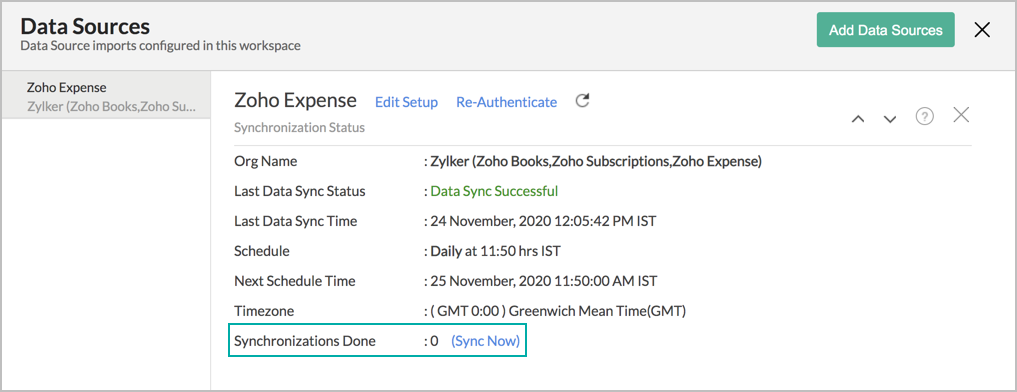Click the Greenwich Mean Time timezone value
Screen dimensions: 1017x392
click(558, 311)
